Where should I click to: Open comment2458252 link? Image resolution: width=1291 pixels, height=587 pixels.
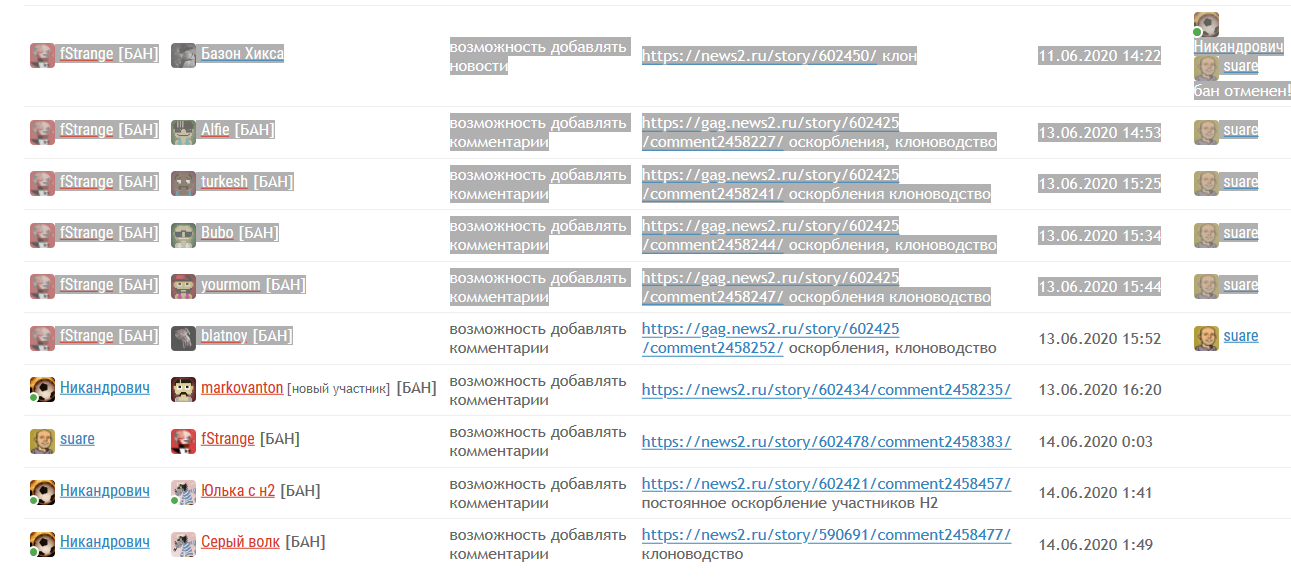pyautogui.click(x=770, y=338)
